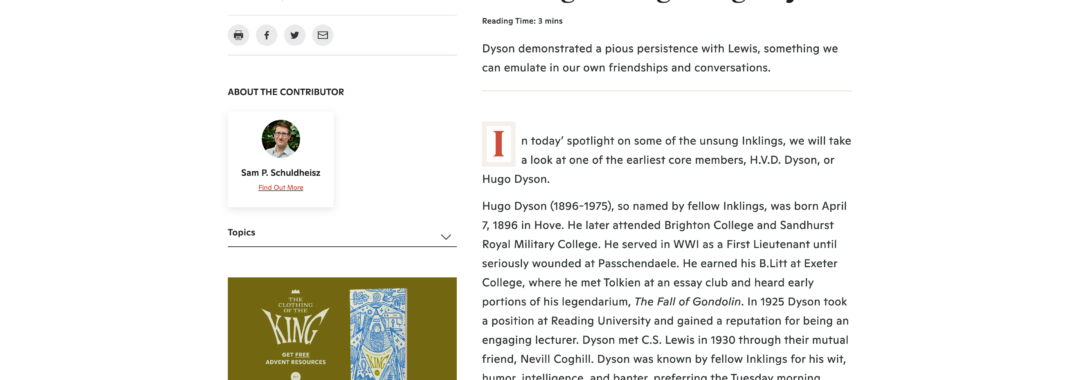Open Sam P. Schuldheisz profile photo
1080x380 pixels.
click(x=281, y=139)
